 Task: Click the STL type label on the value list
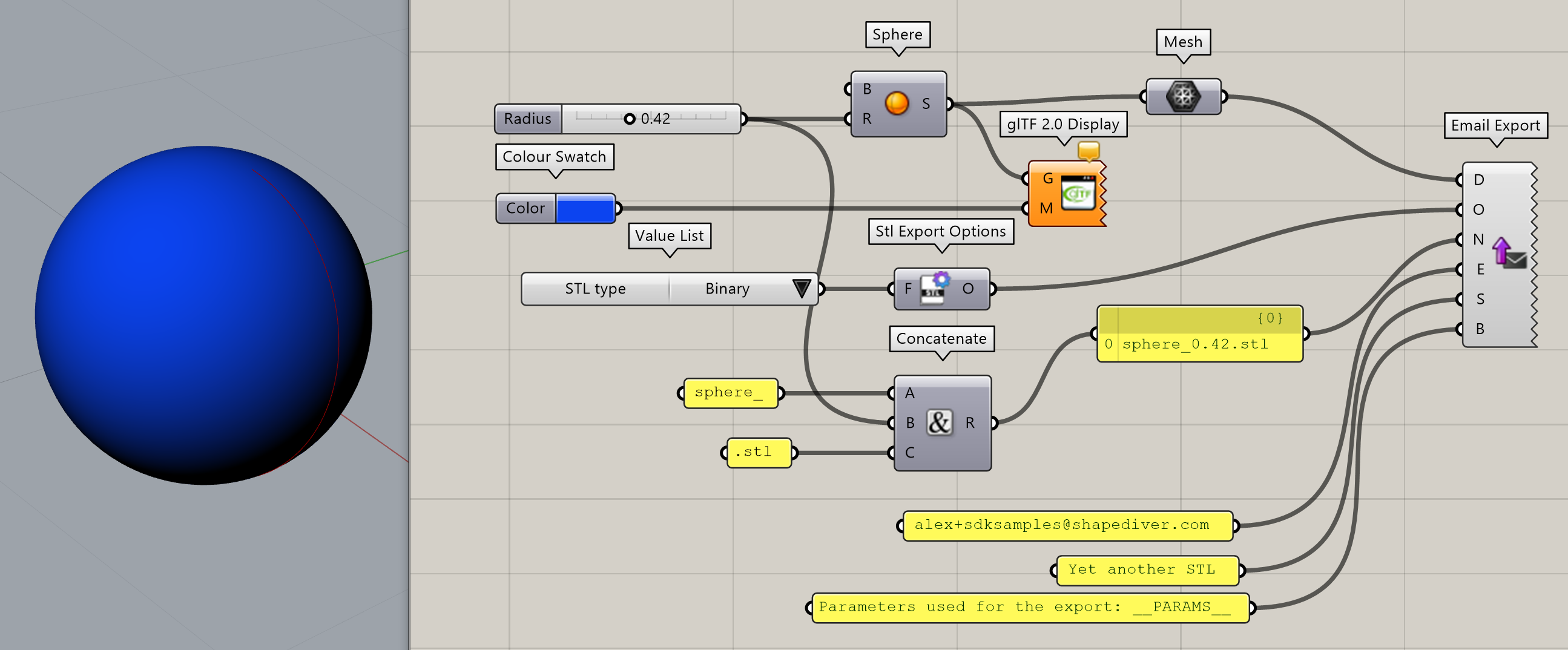tap(595, 289)
